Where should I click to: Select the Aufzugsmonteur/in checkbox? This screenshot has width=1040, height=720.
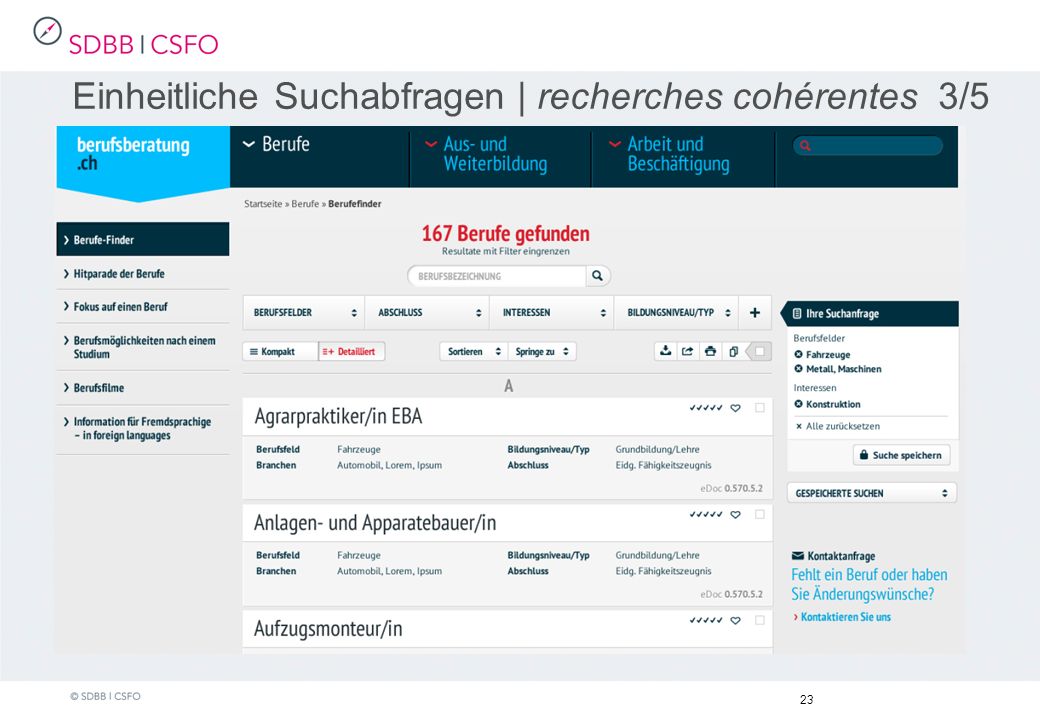point(760,621)
